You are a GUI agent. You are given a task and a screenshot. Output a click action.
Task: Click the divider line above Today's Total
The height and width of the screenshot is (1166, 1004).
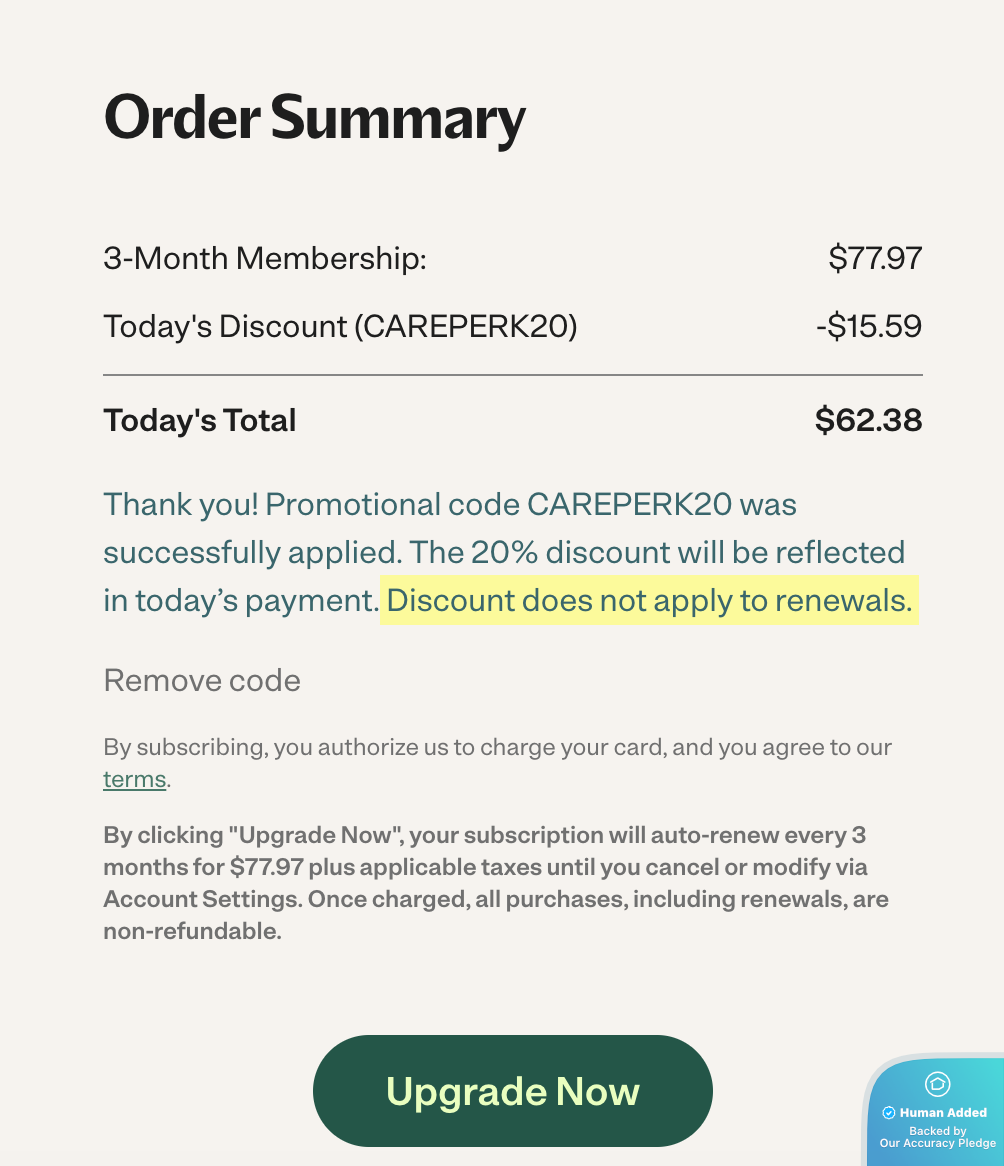[512, 375]
